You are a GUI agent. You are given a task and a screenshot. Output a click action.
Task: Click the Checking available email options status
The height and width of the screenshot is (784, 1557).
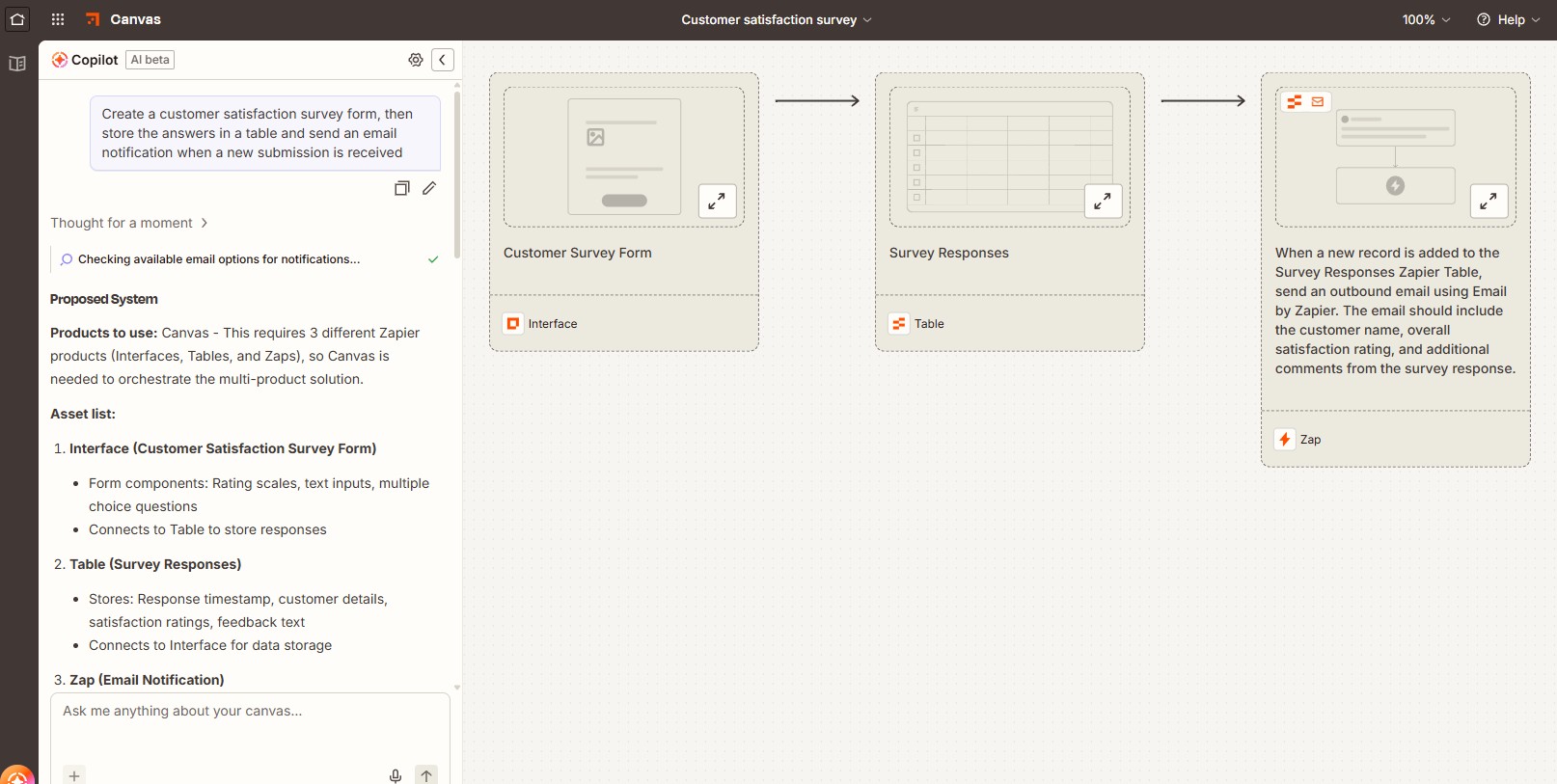pos(219,259)
